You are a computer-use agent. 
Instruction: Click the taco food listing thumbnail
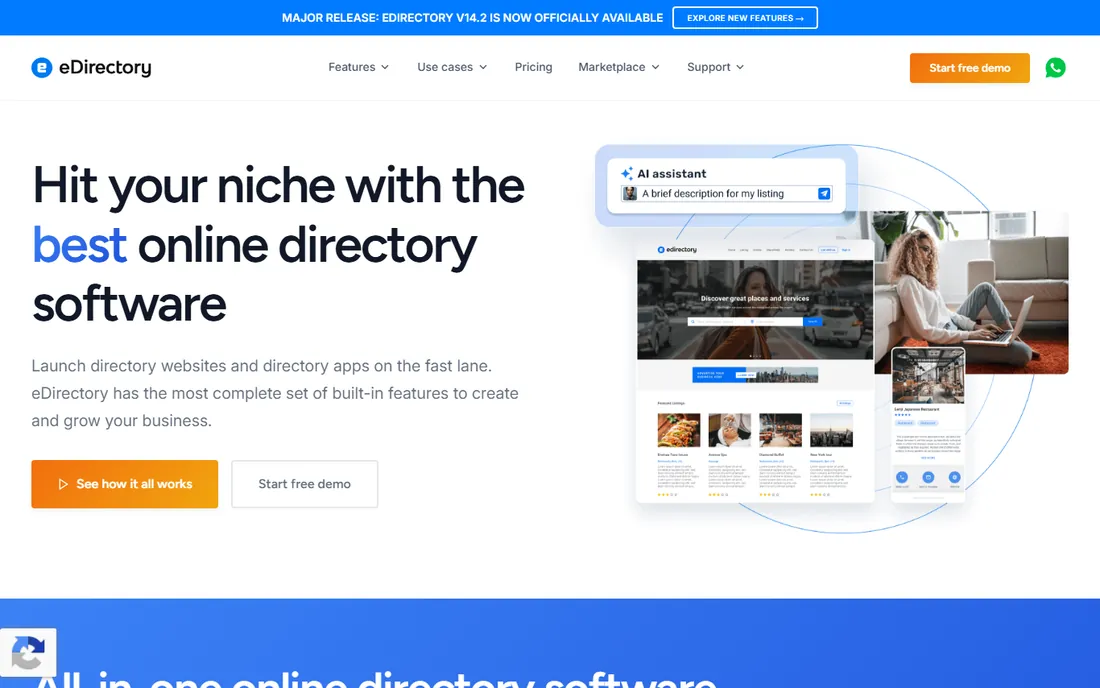click(x=678, y=430)
